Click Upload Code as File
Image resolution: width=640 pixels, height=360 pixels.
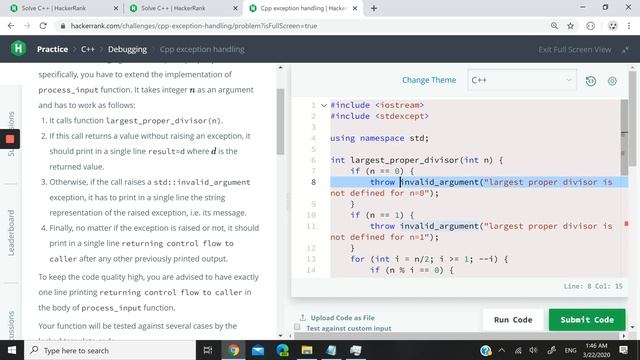(342, 318)
